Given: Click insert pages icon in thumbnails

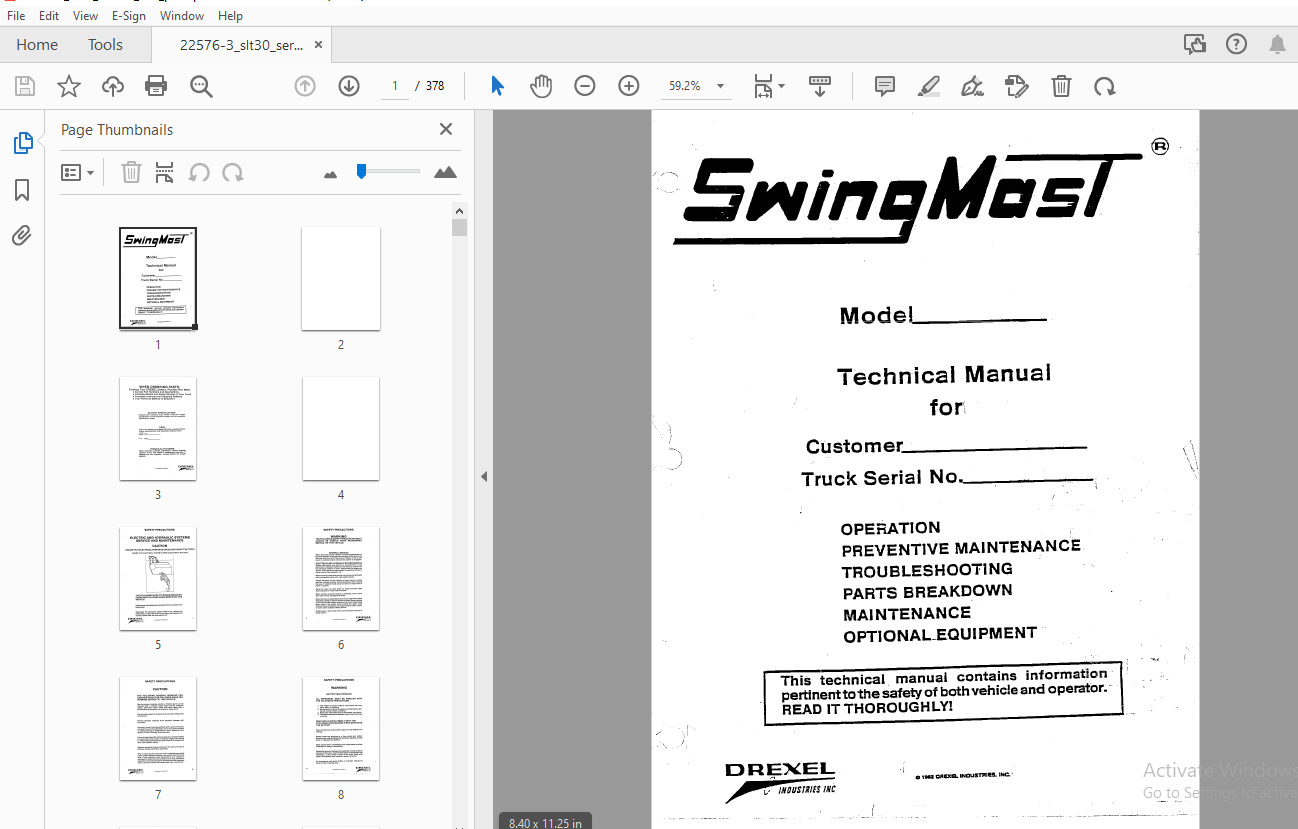Looking at the screenshot, I should (x=165, y=172).
